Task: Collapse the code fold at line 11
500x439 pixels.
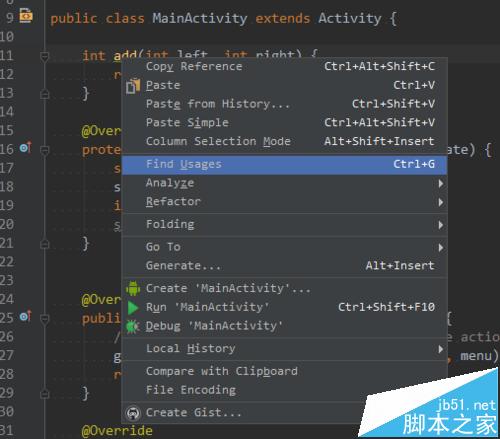Action: pos(44,56)
